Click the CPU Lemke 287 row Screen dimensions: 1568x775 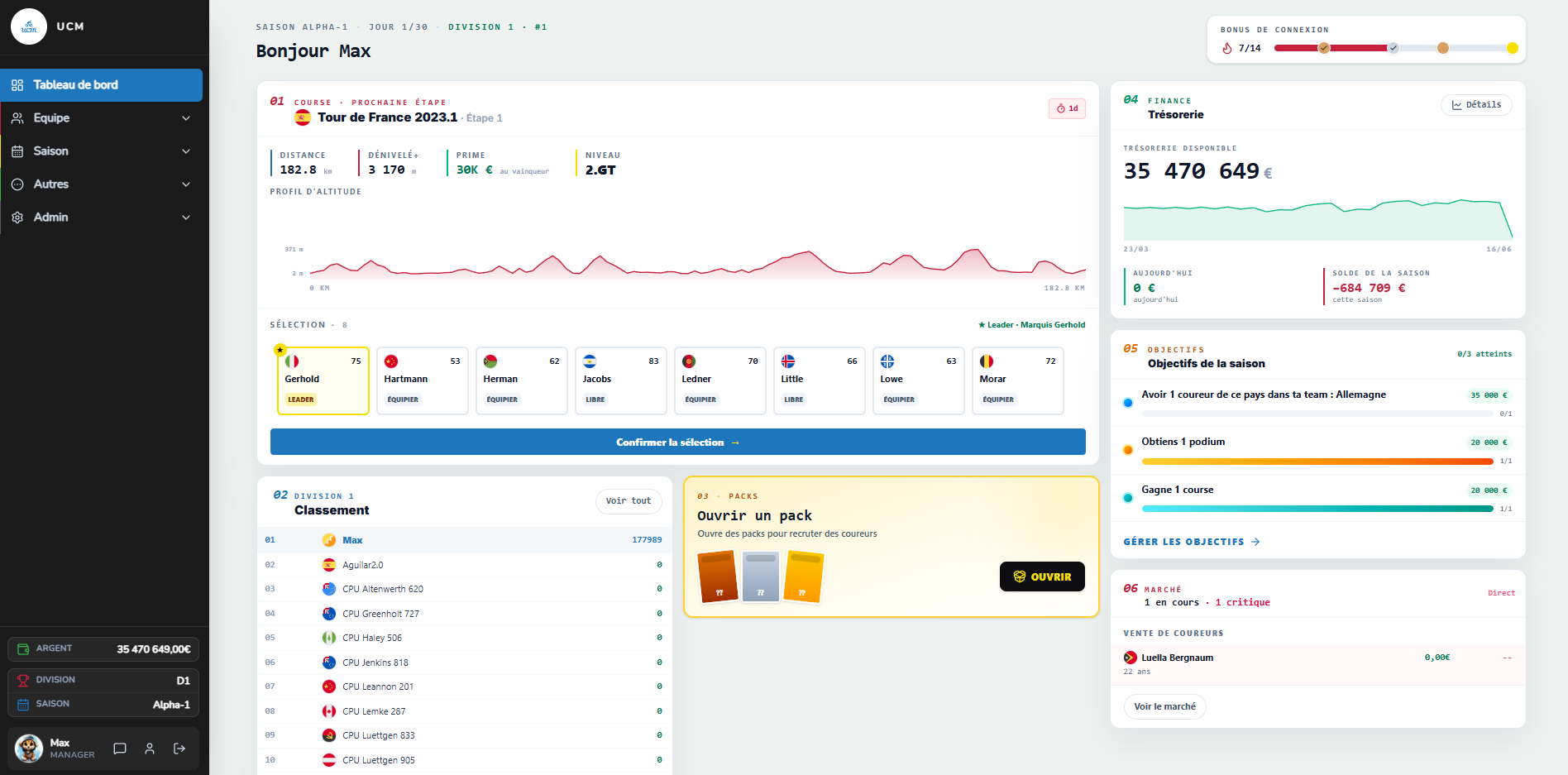(465, 711)
